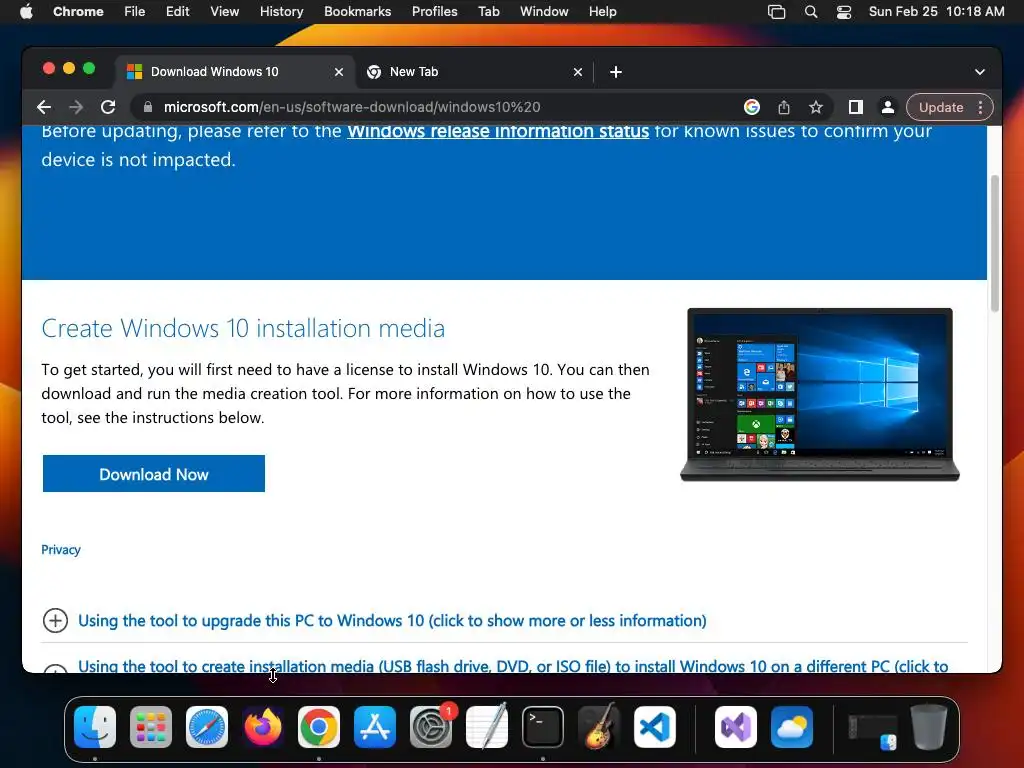1024x768 pixels.
Task: Click the address bar URL field
Action: pyautogui.click(x=444, y=107)
